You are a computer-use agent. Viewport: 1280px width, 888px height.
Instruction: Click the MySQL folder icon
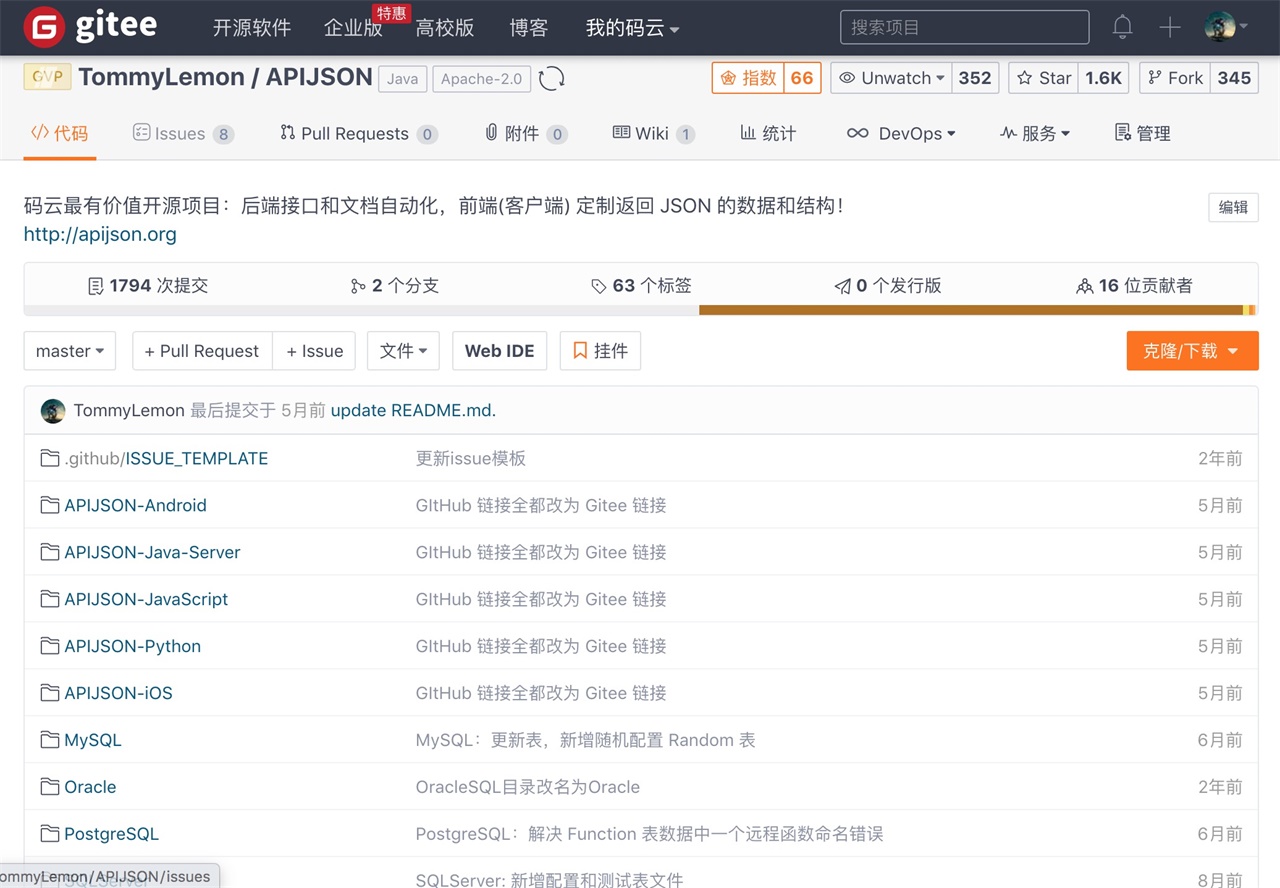(50, 740)
